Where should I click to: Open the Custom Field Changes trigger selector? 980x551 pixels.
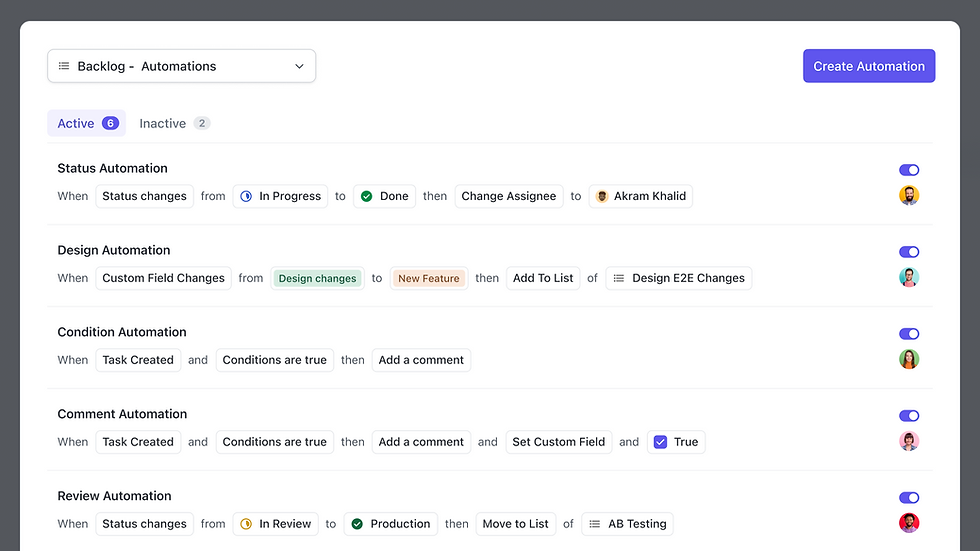(163, 278)
